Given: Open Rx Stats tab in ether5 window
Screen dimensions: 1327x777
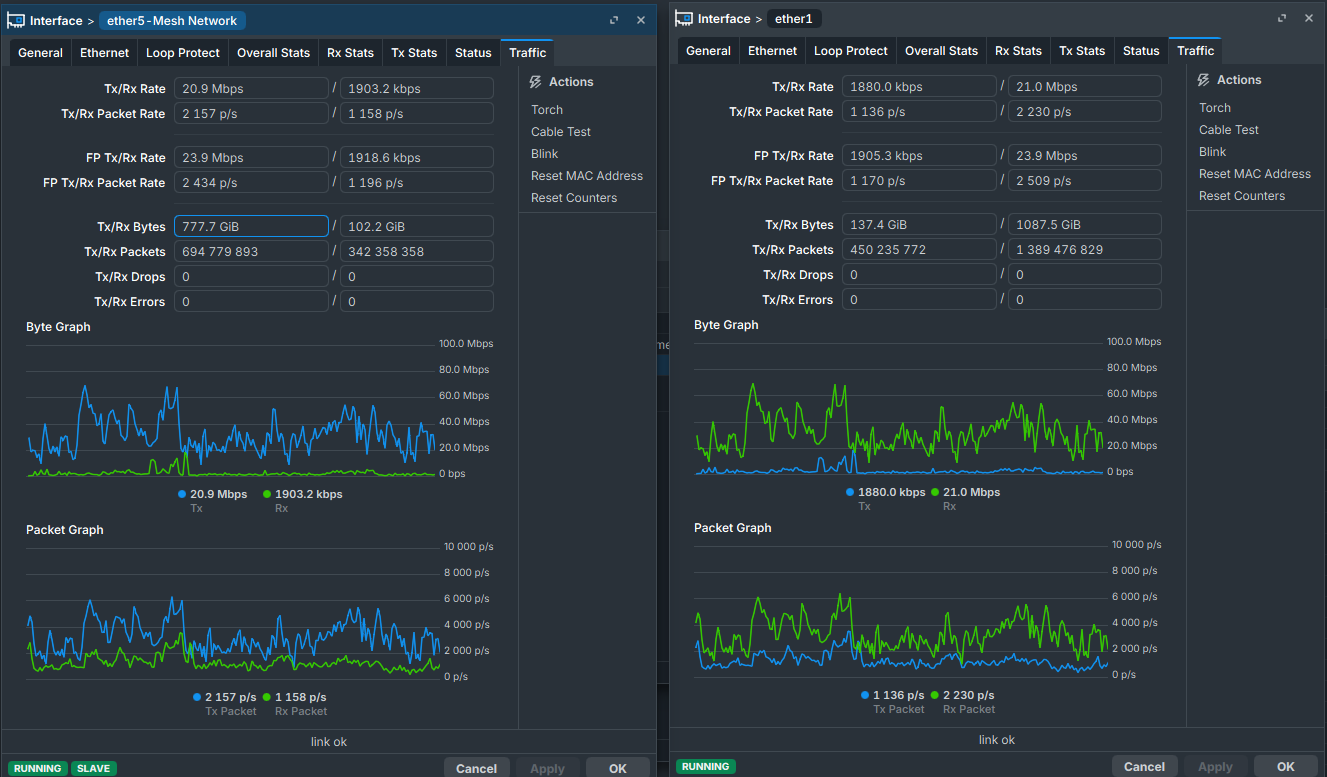Looking at the screenshot, I should [350, 53].
